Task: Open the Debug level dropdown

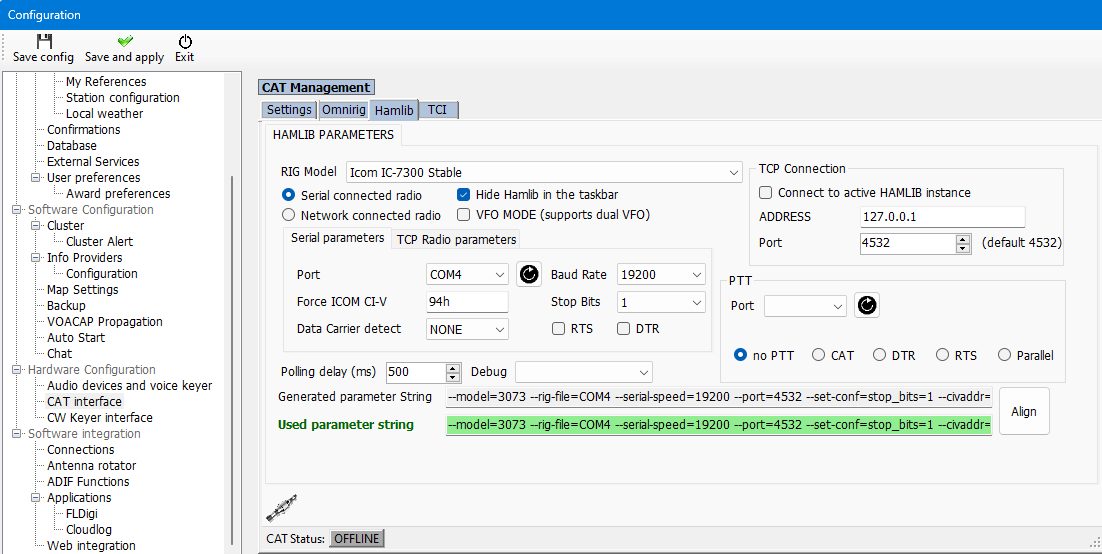Action: [x=644, y=372]
